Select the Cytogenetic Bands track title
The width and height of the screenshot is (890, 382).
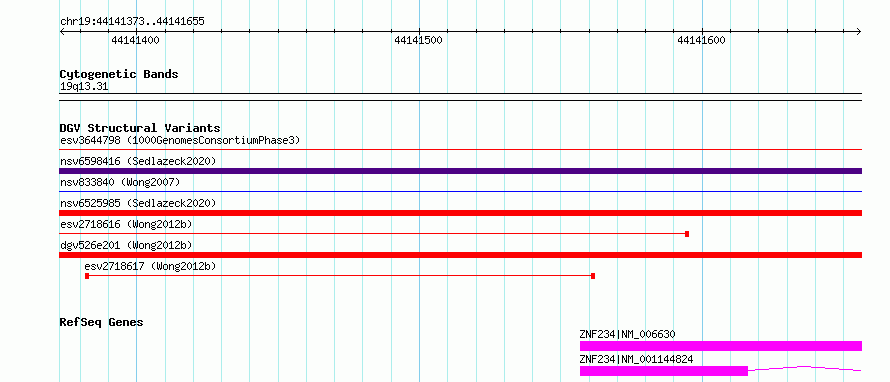point(119,74)
